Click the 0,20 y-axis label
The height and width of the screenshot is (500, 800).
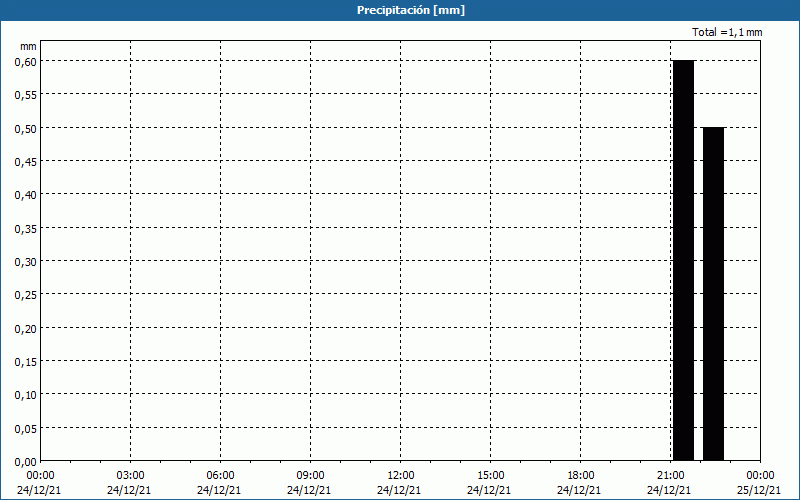pos(26,329)
